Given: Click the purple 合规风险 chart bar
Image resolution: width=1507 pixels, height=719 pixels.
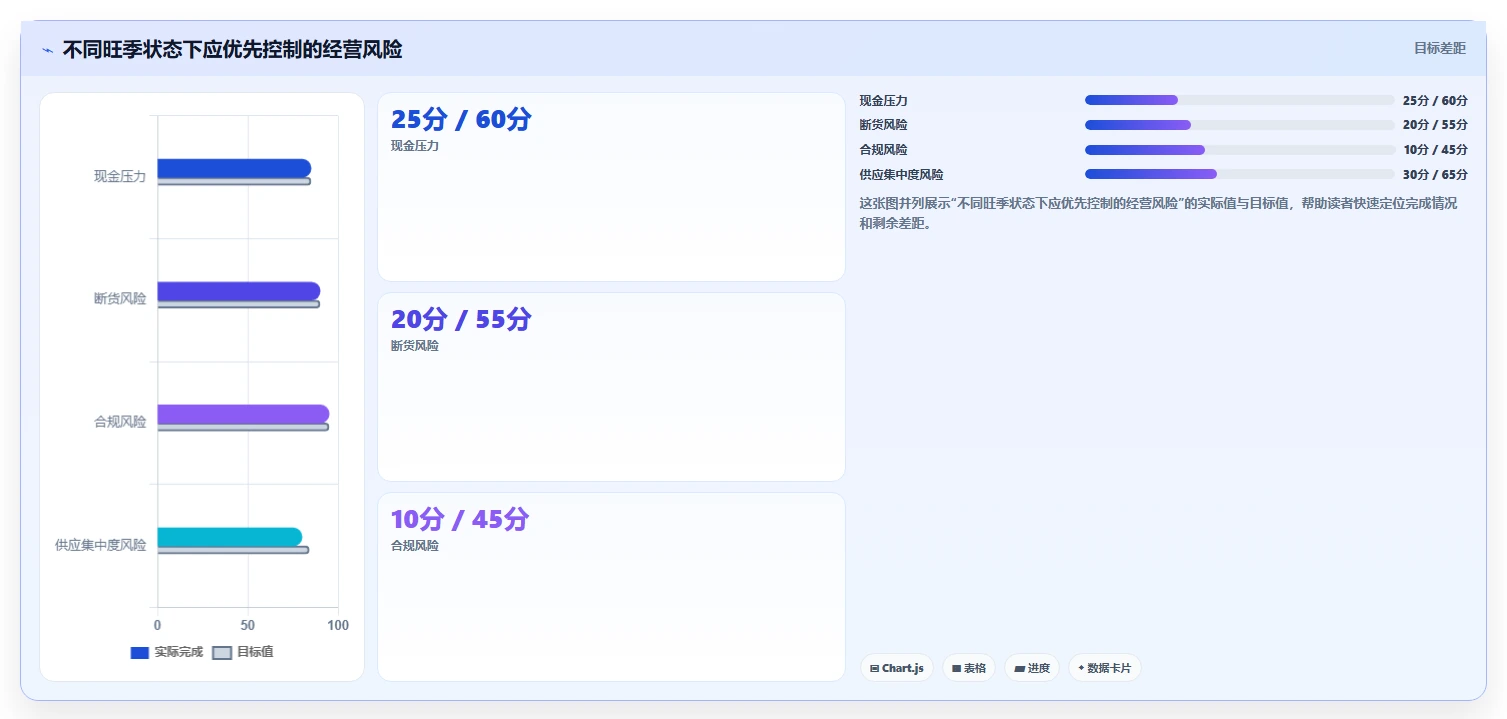Looking at the screenshot, I should [243, 414].
